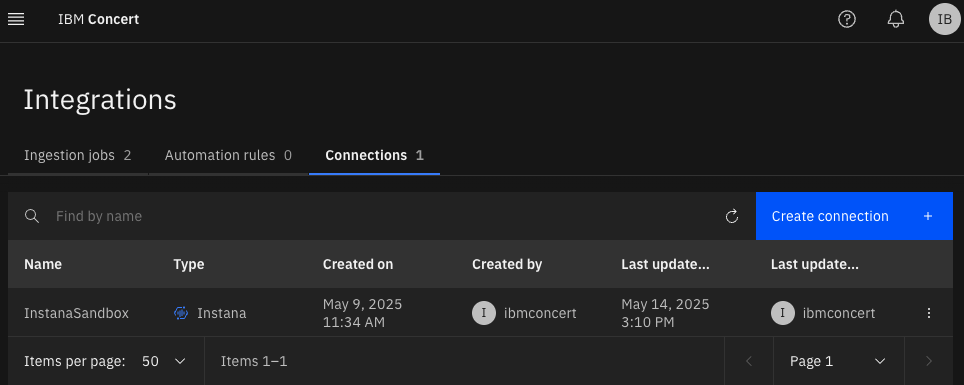This screenshot has height=385, width=964.
Task: Open the help question mark icon
Action: (x=847, y=20)
